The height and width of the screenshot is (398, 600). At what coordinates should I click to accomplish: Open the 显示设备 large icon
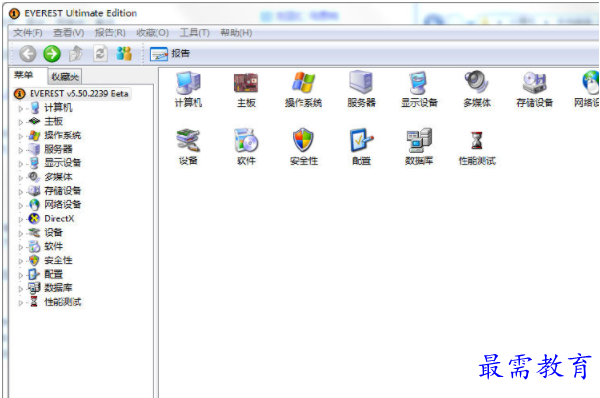pyautogui.click(x=419, y=89)
